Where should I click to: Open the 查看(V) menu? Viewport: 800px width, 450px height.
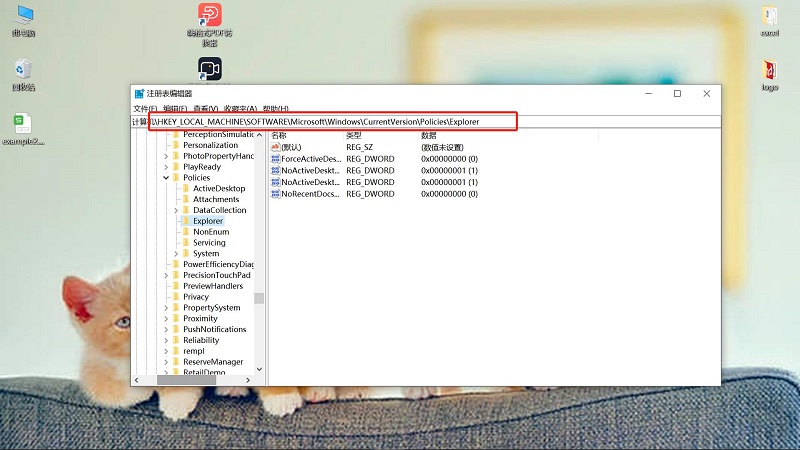205,109
